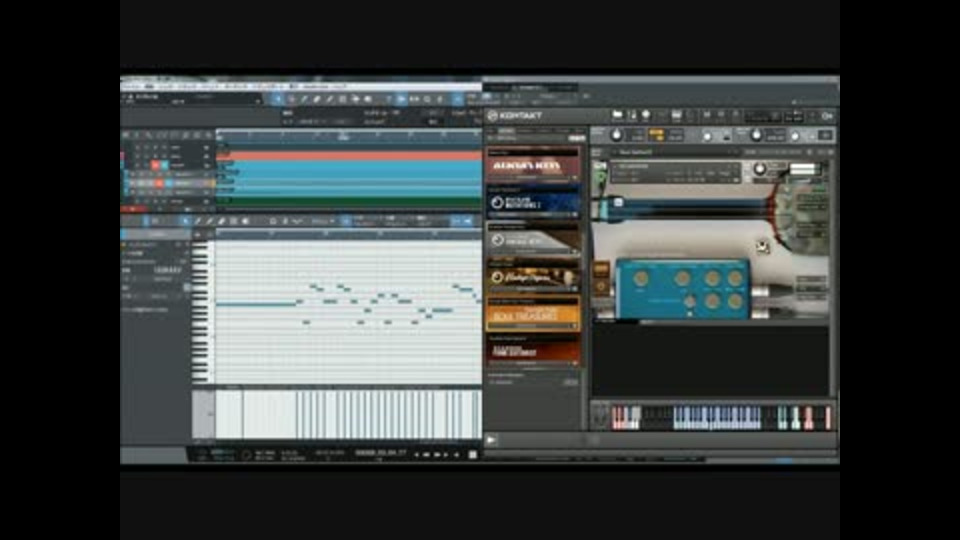
Task: Select the Eraser tool in piano roll toolbar
Action: (222, 221)
